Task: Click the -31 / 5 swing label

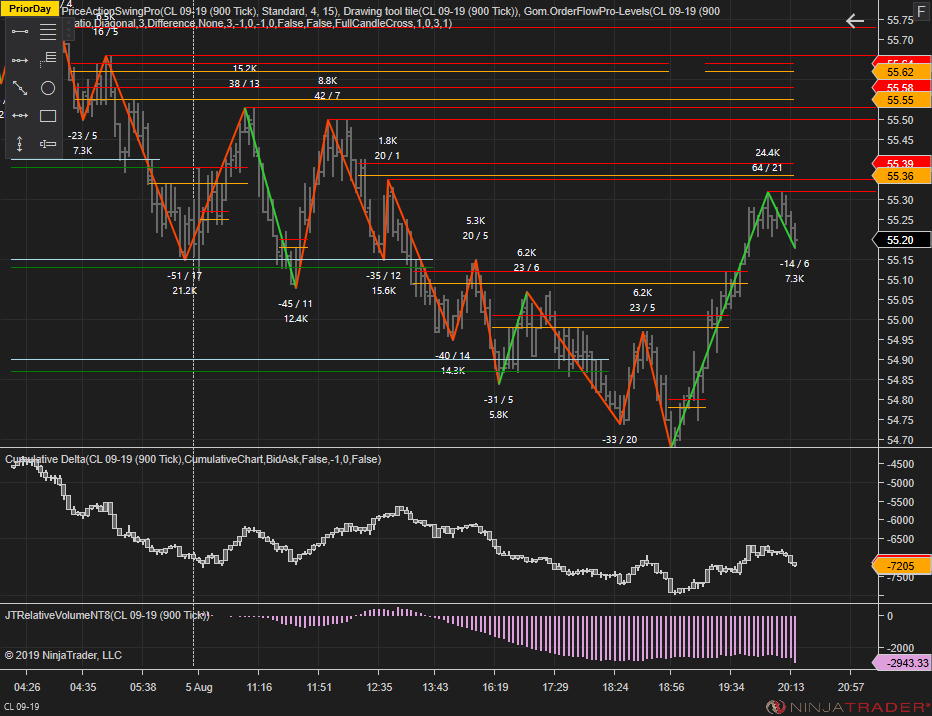Action: [498, 399]
